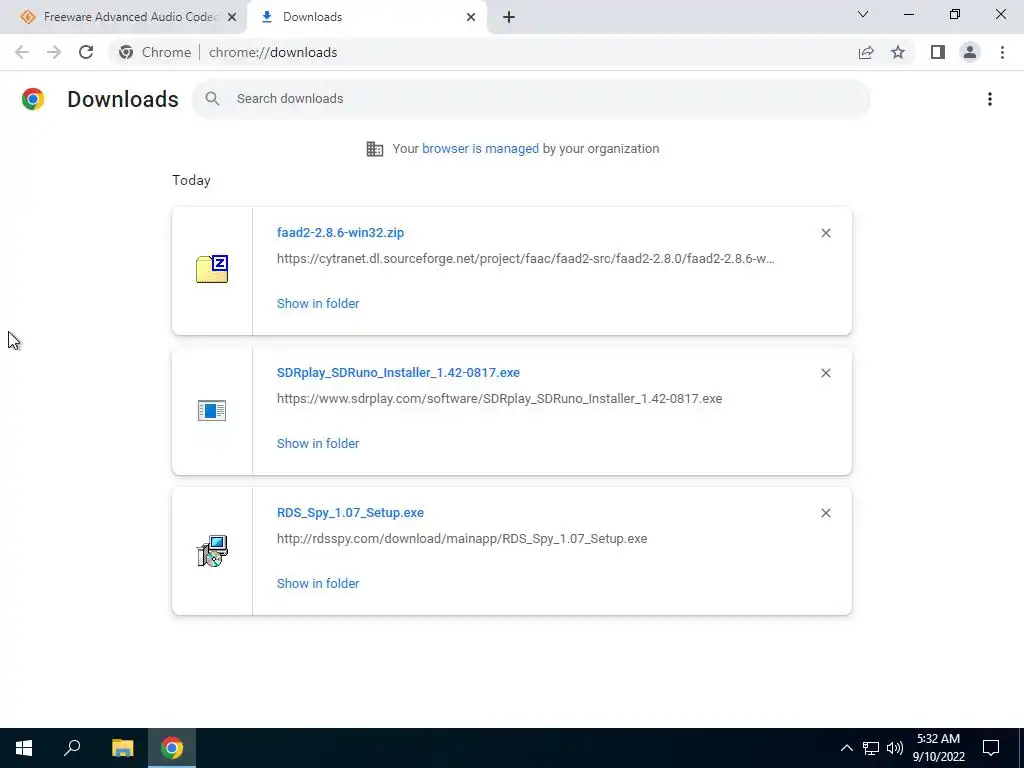The width and height of the screenshot is (1024, 768).
Task: Show RDS Spy setup in folder
Action: pos(318,583)
